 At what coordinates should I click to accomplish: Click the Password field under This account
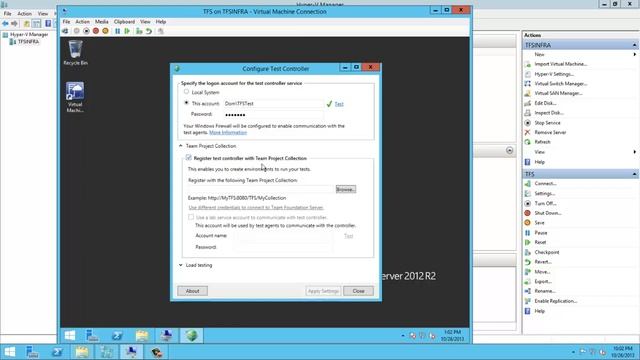tap(273, 115)
